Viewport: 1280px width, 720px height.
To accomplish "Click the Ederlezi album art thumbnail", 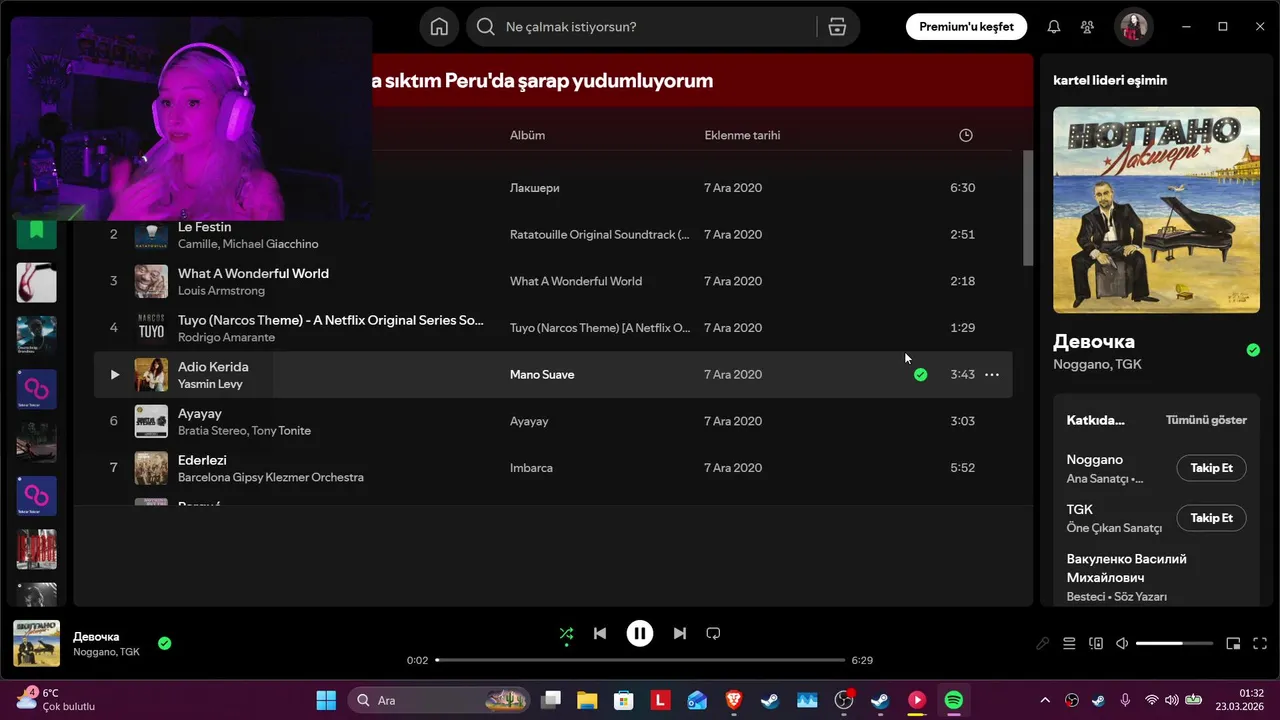I will [x=151, y=468].
